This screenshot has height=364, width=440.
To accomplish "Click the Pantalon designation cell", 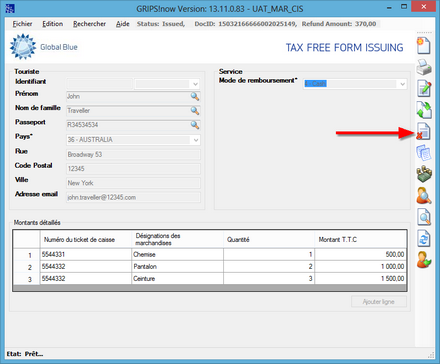I will point(178,267).
